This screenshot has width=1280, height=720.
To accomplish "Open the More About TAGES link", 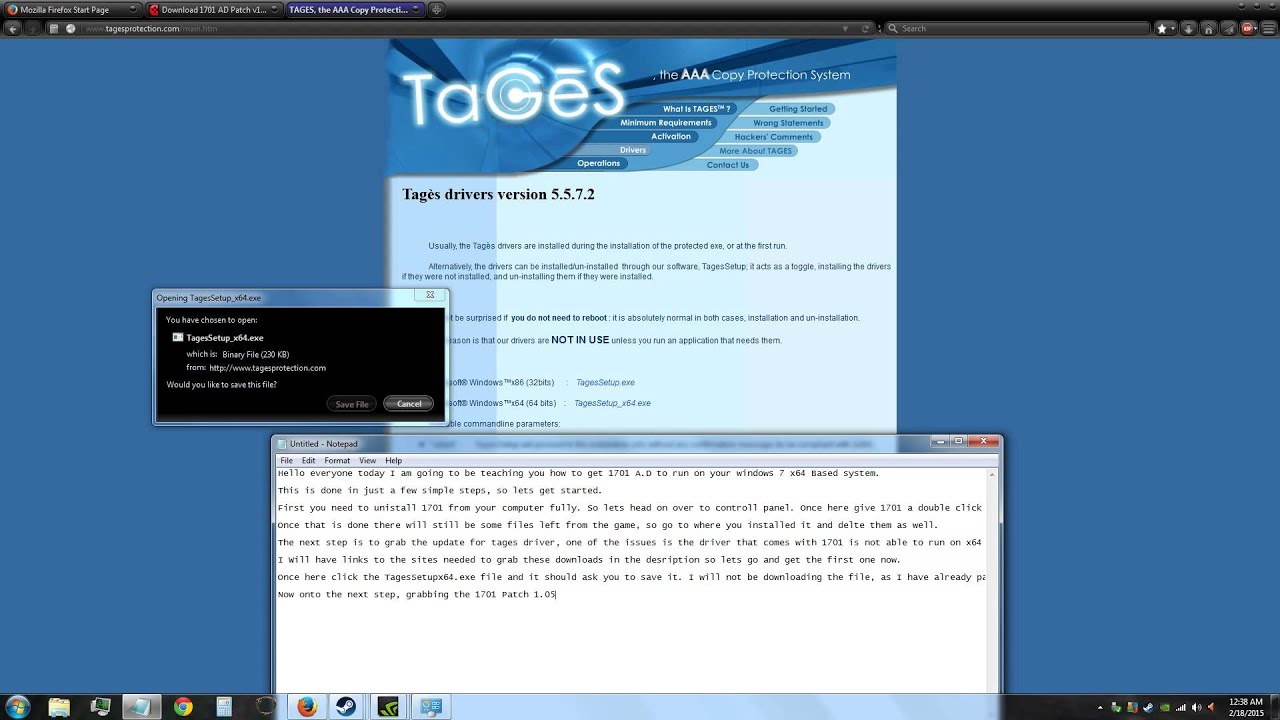I will pos(755,151).
